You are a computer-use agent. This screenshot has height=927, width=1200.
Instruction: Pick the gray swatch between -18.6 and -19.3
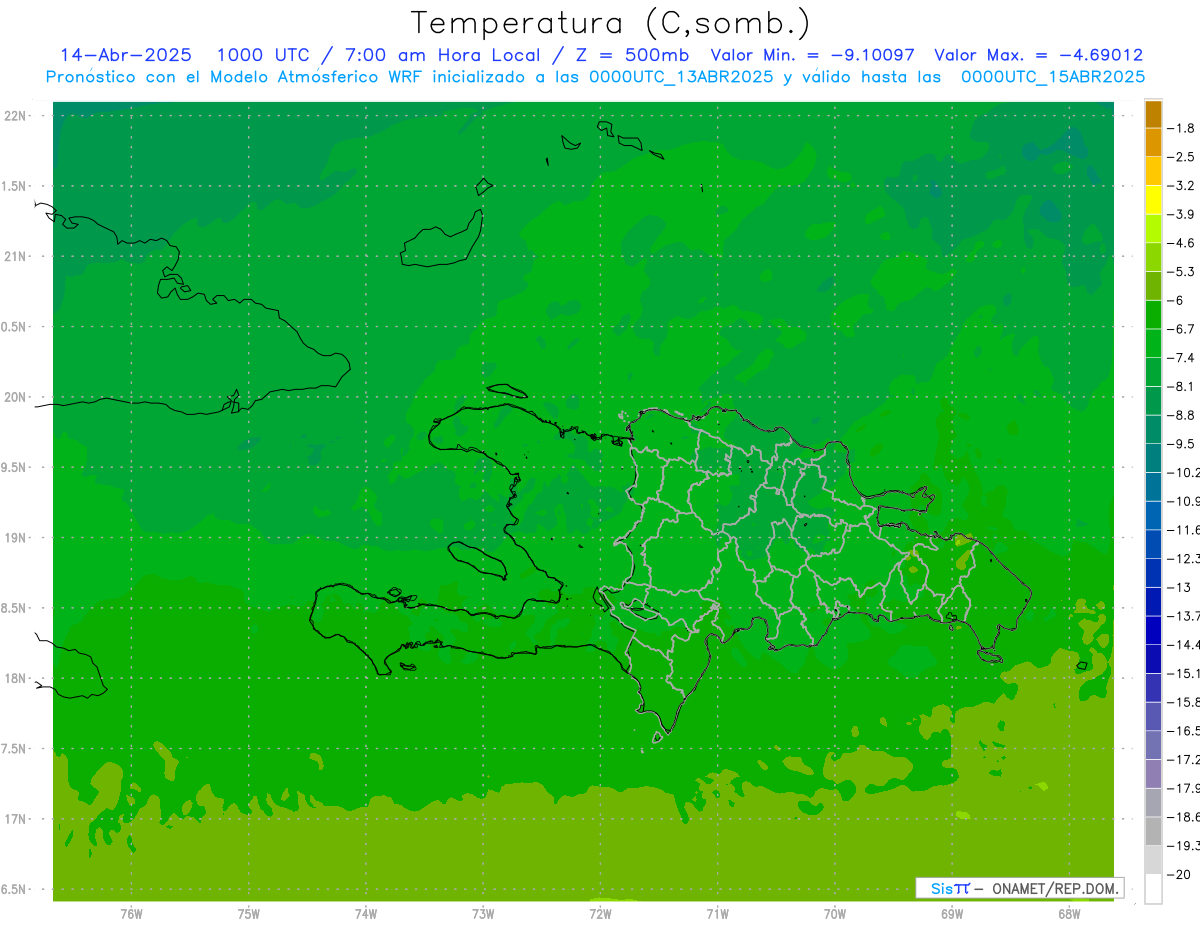pos(1154,832)
